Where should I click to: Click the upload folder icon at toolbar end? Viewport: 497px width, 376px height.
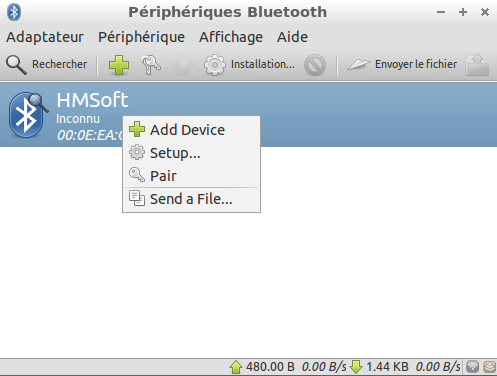[477, 65]
